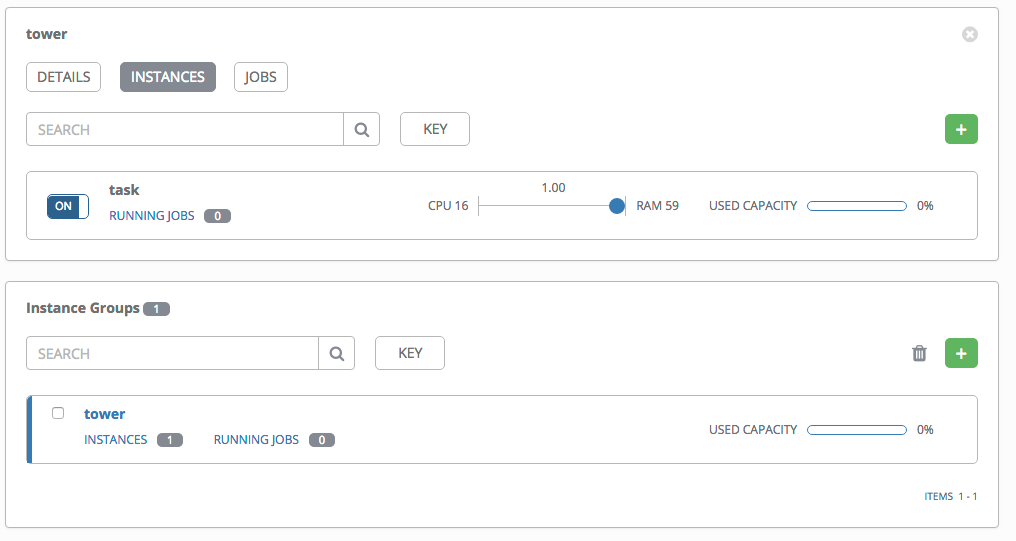Click the 1 badge beside tower INSTANCES

coord(170,440)
